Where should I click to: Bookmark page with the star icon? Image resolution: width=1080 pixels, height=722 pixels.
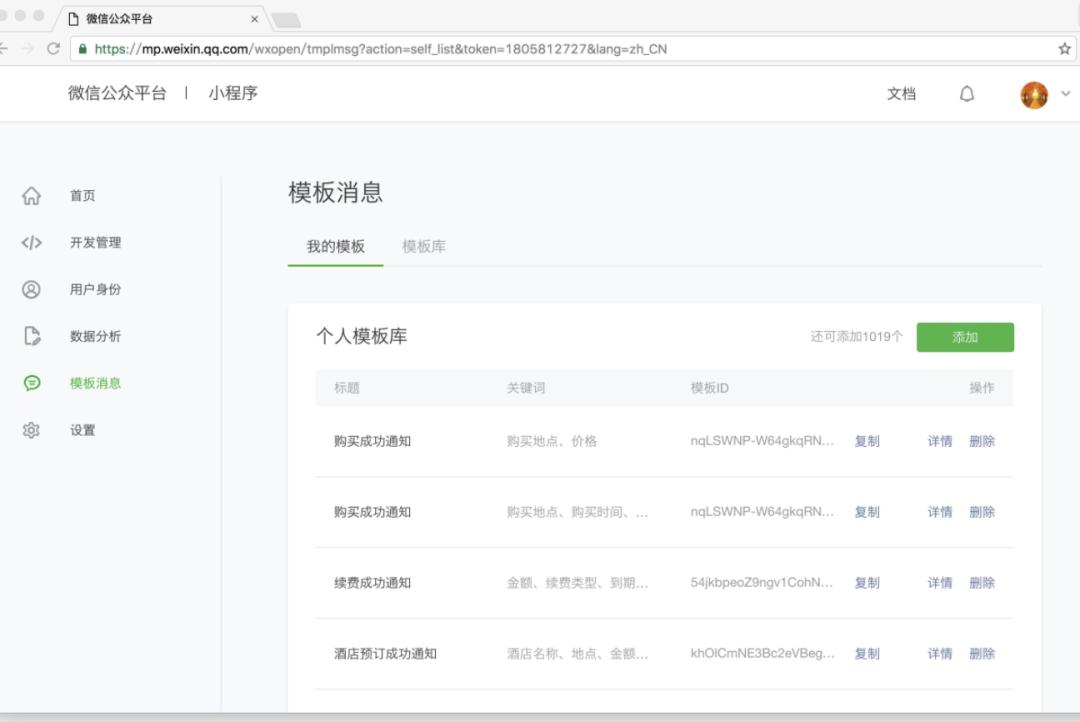tap(1064, 48)
